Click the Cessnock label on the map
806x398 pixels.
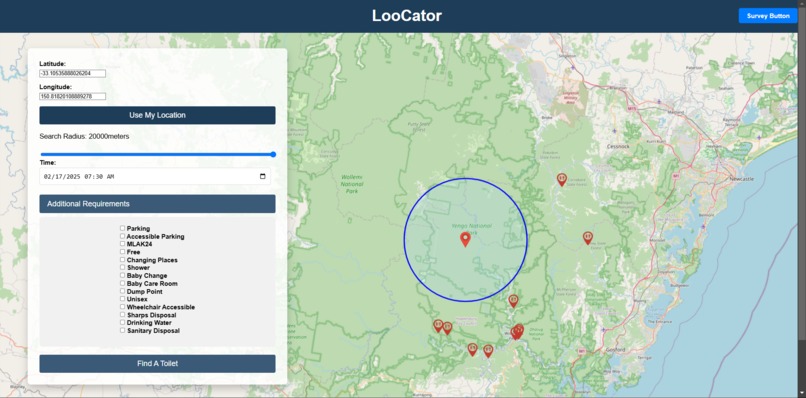[x=618, y=146]
